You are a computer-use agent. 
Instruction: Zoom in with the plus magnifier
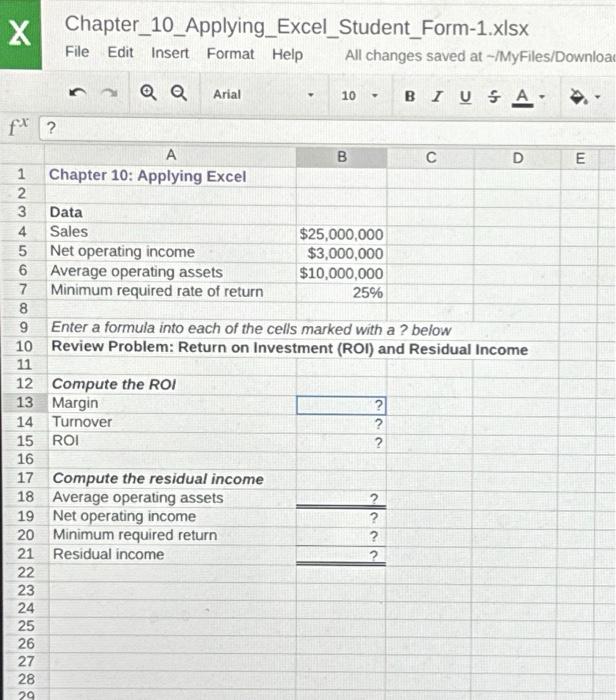[x=148, y=93]
